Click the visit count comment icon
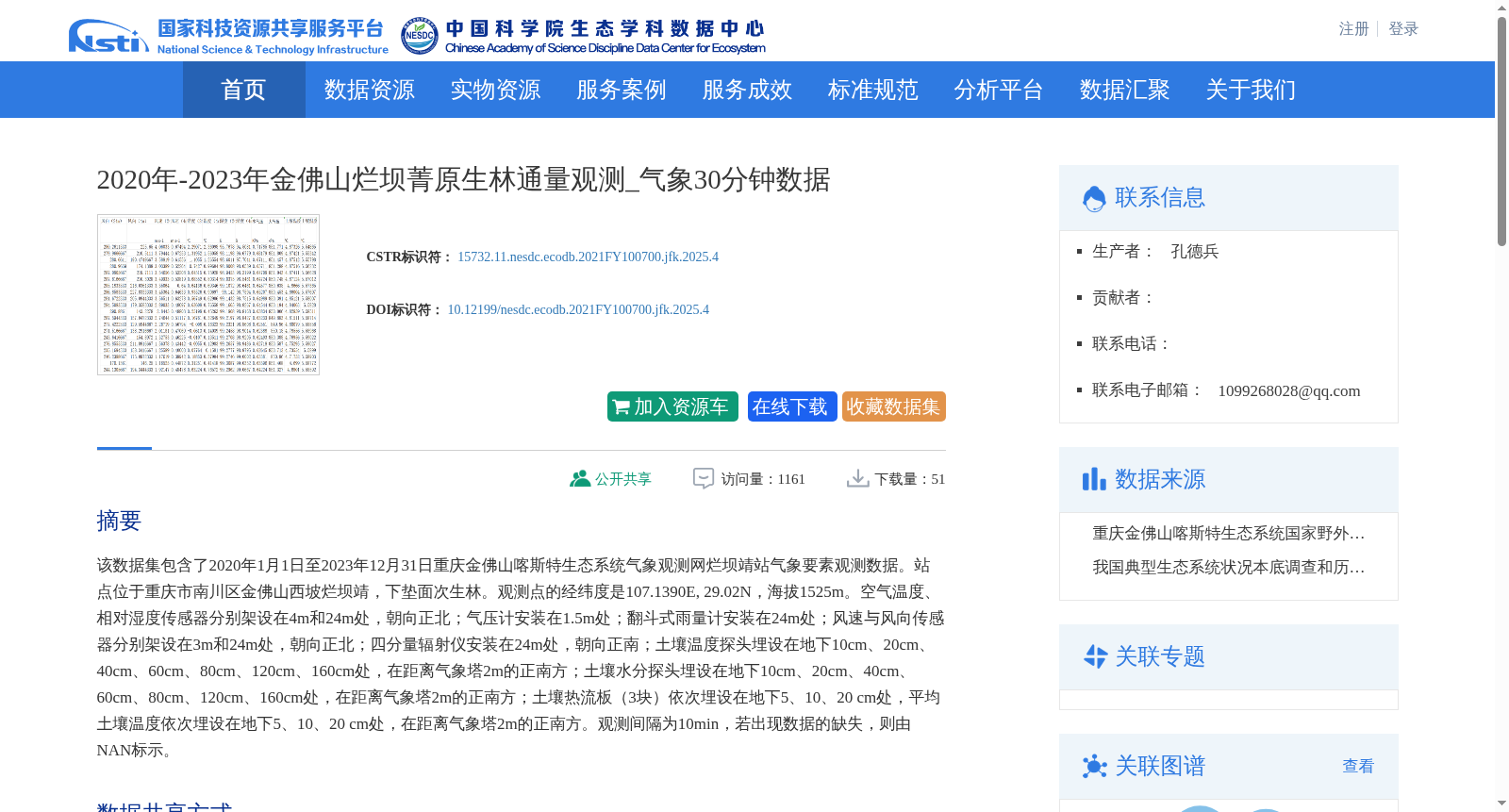Viewport: 1509px width, 812px height. [704, 479]
